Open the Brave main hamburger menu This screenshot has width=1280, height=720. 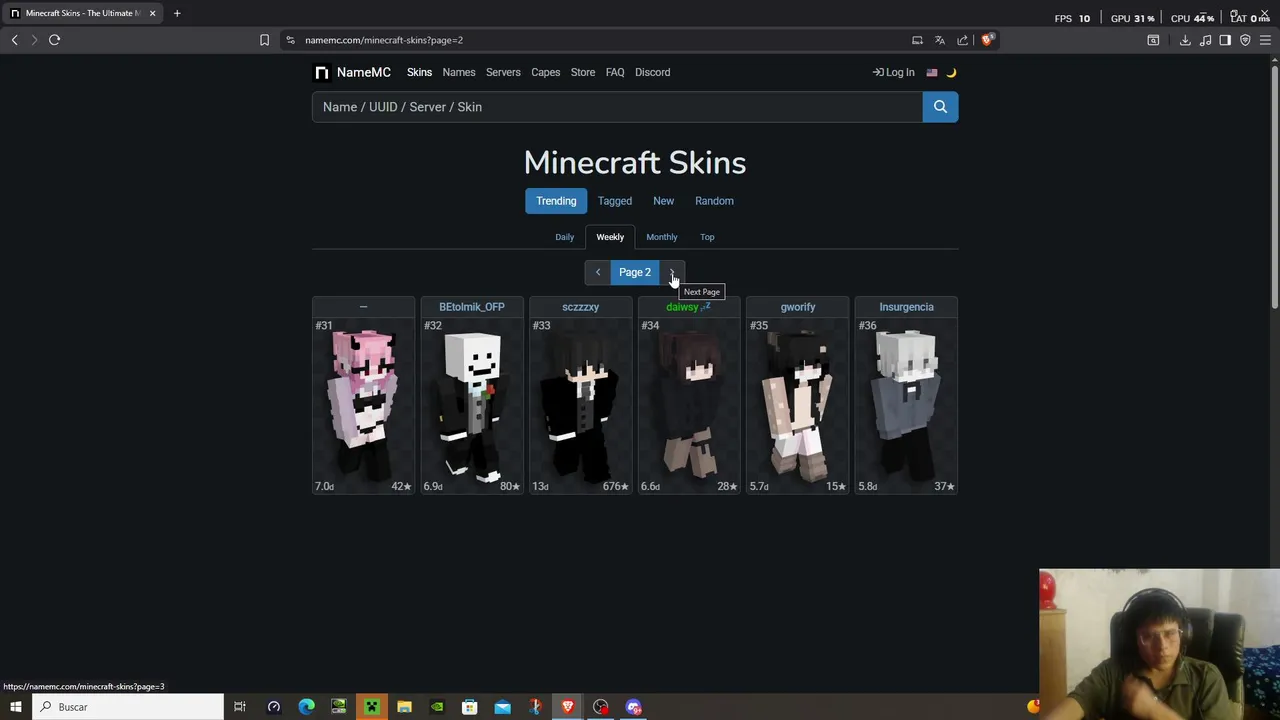(1265, 40)
